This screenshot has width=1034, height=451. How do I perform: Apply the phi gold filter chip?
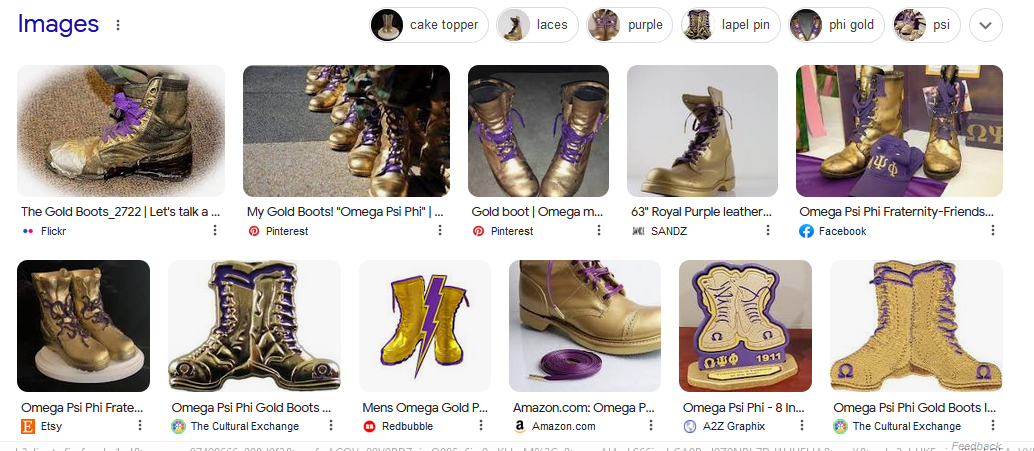[x=836, y=25]
